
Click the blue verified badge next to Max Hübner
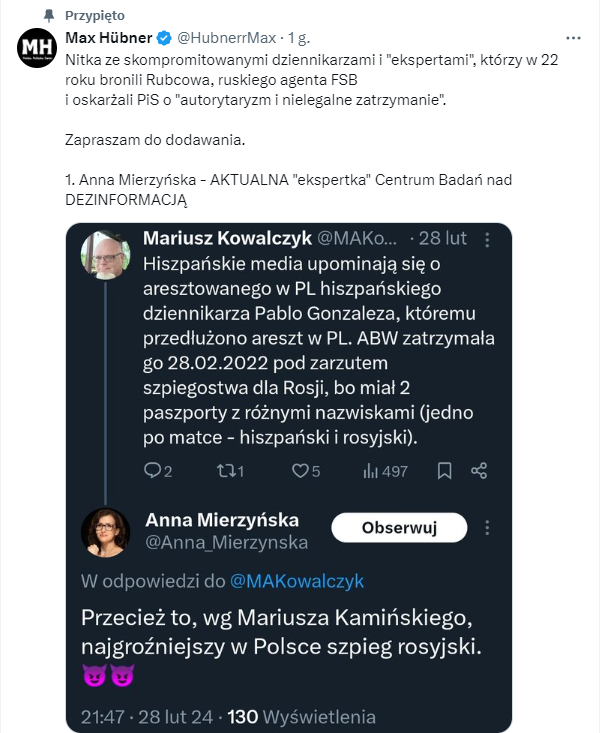164,39
